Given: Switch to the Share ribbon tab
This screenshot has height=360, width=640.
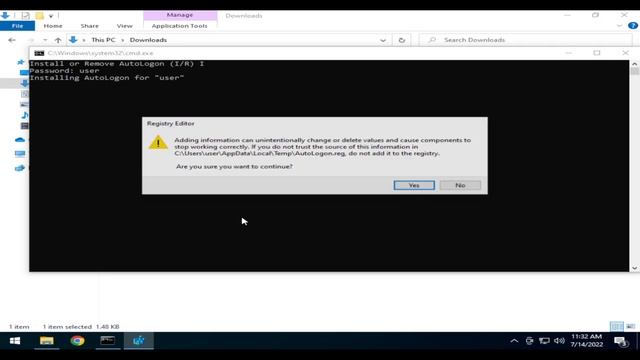Looking at the screenshot, I should pos(89,26).
